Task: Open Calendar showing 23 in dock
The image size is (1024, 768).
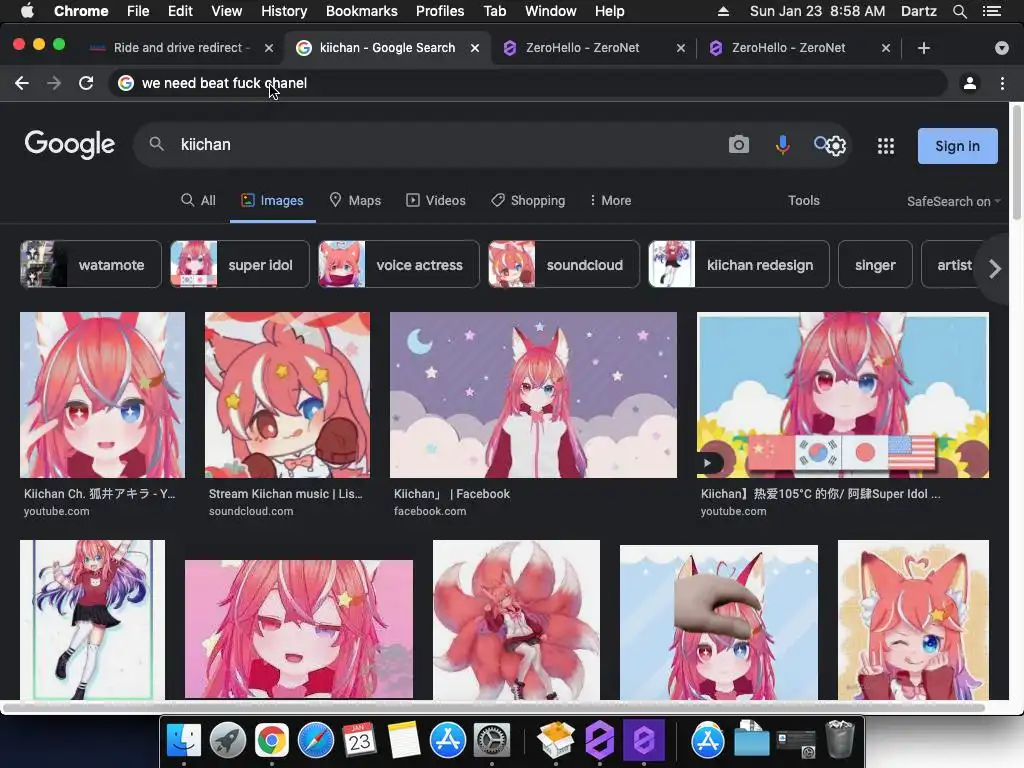Action: pos(359,741)
